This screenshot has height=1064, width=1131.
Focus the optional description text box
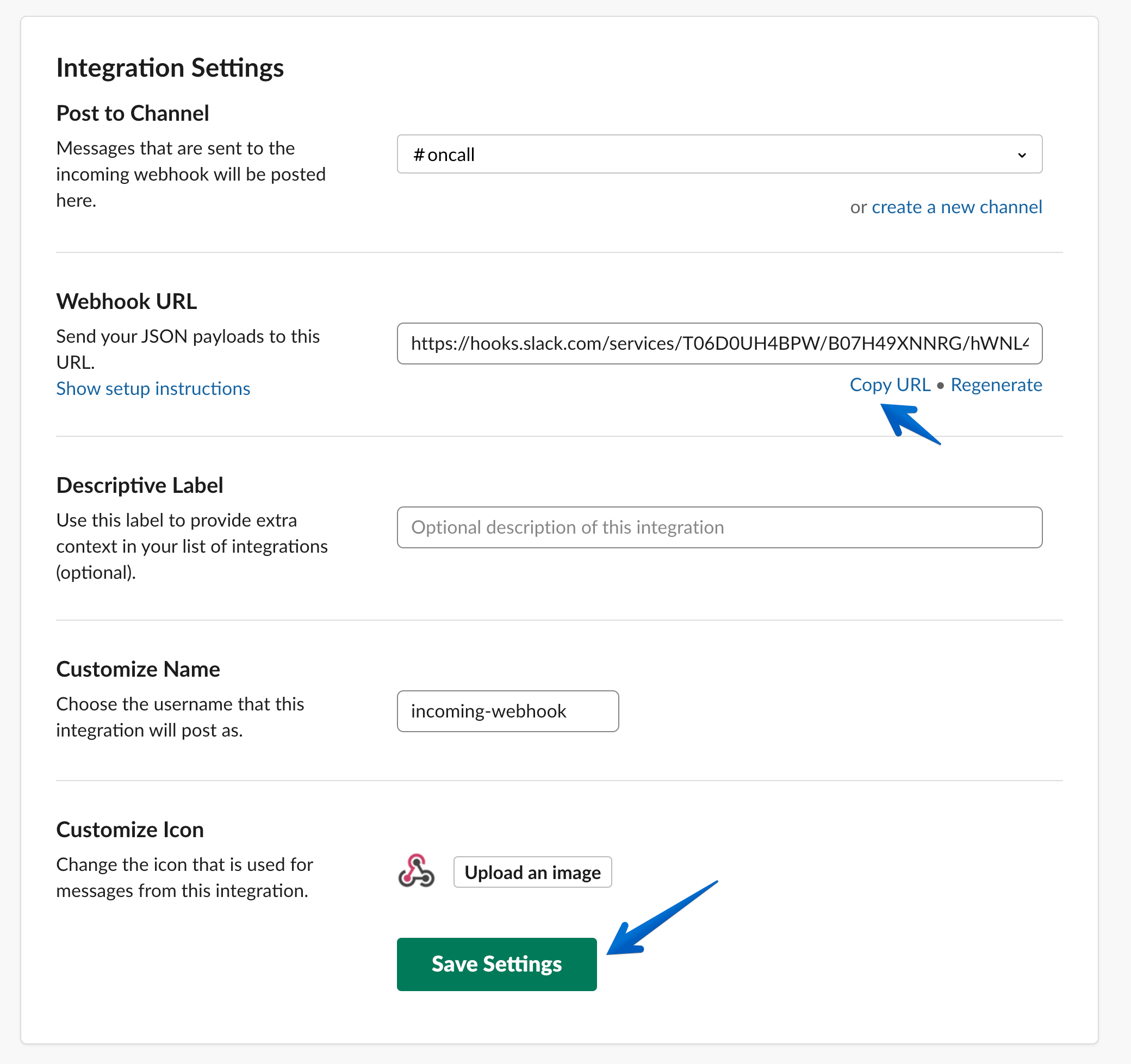720,527
